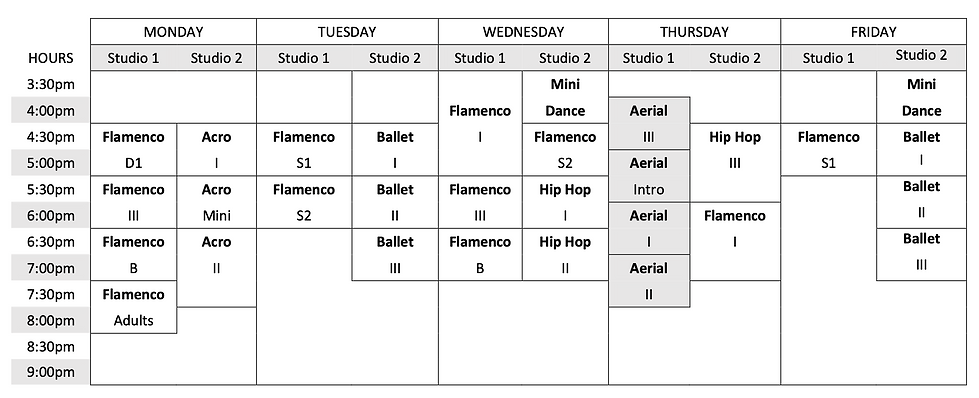The image size is (979, 398).
Task: Select the 3:30pm hour label
Action: pos(51,84)
